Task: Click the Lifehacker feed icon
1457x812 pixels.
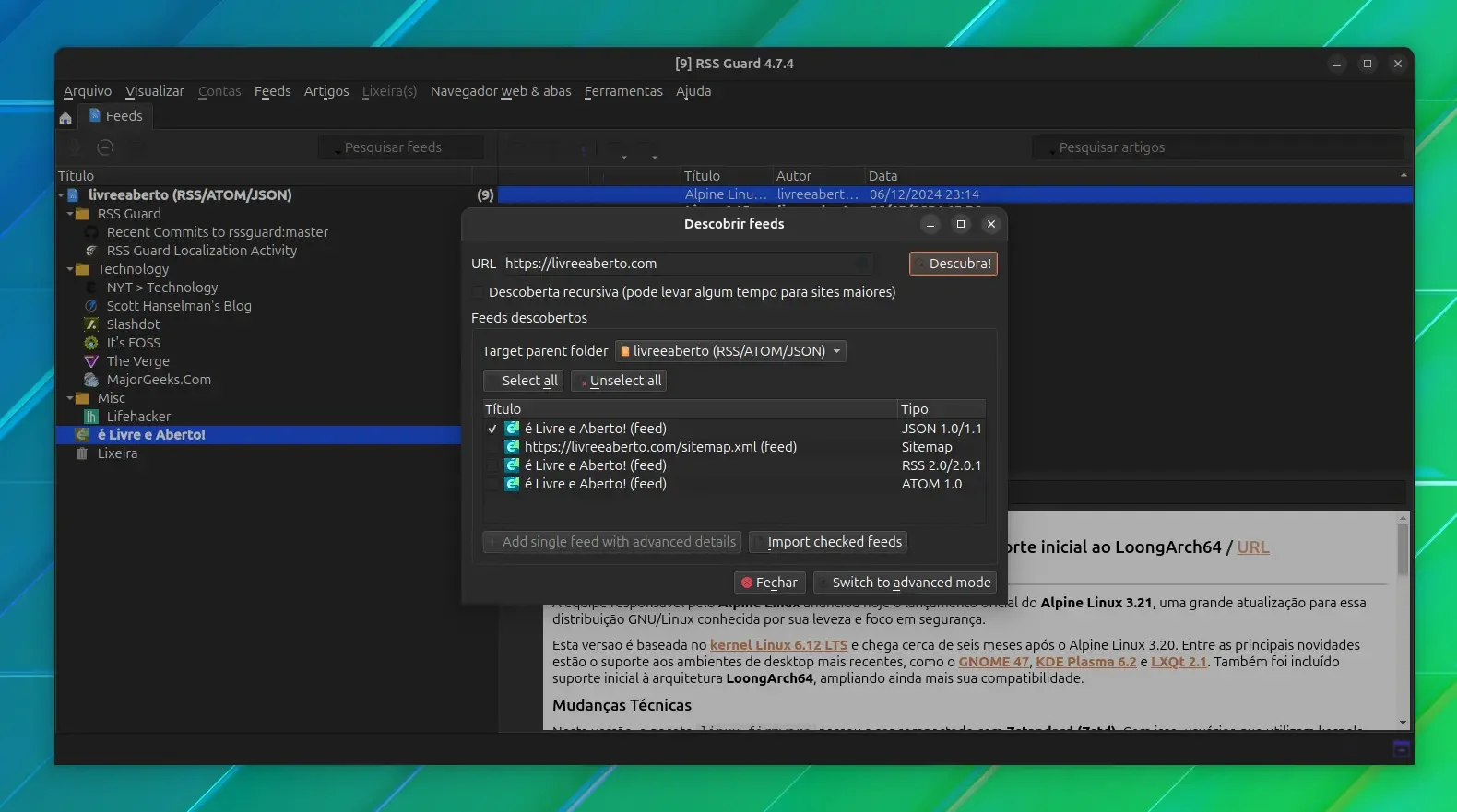Action: 91,417
